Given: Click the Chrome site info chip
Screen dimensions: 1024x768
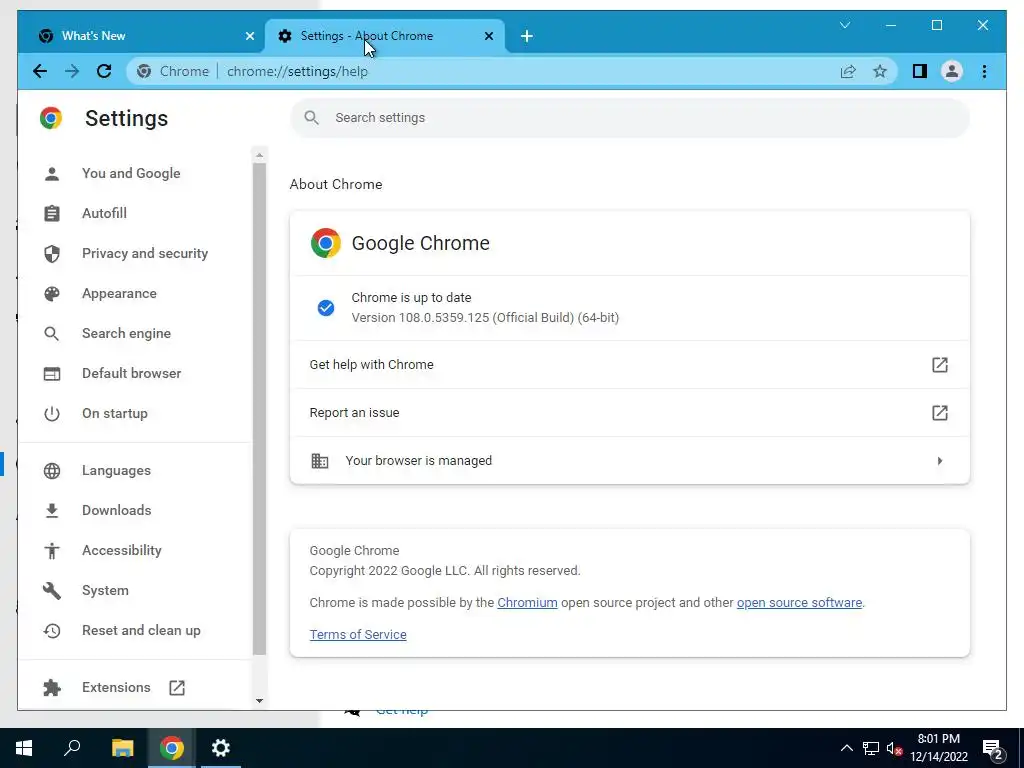Looking at the screenshot, I should point(173,71).
